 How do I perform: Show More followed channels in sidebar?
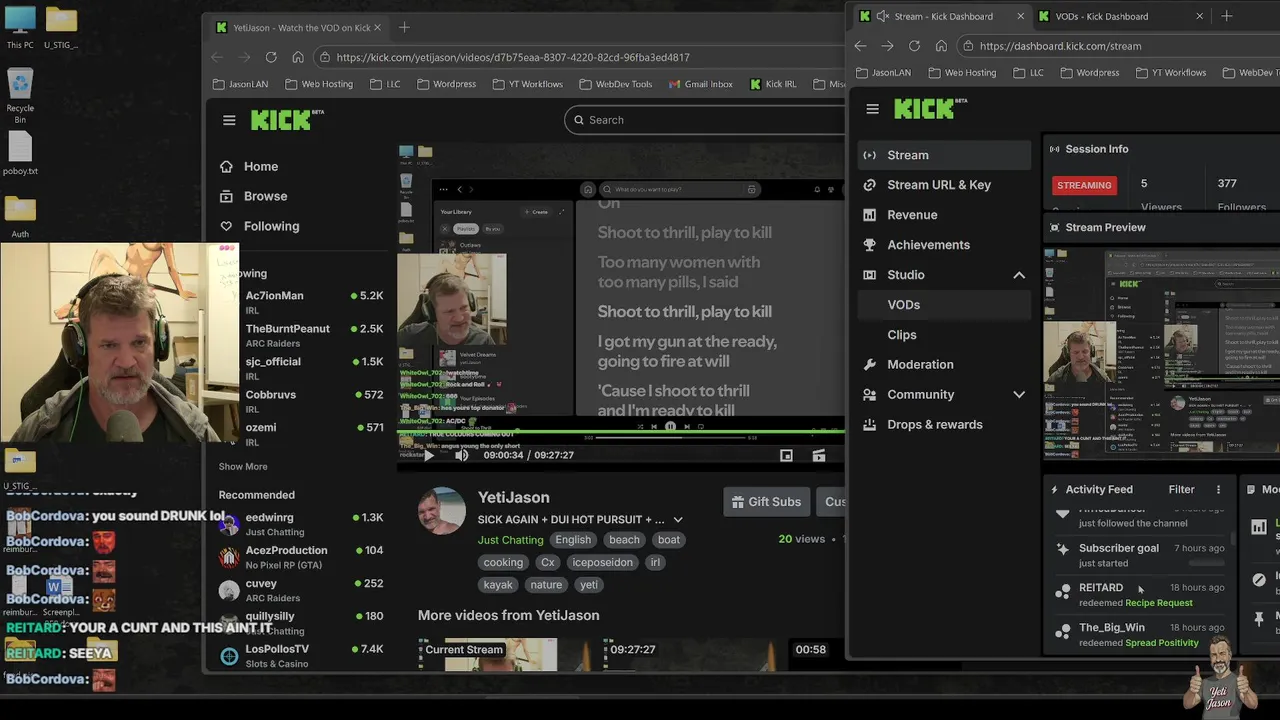(x=243, y=467)
